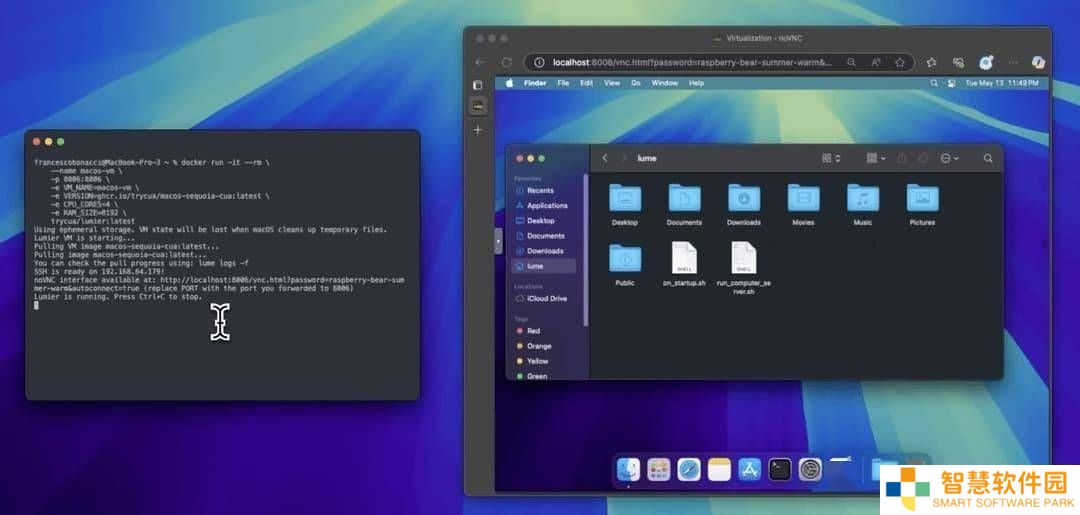
Task: Click the Finder share button
Action: click(902, 158)
